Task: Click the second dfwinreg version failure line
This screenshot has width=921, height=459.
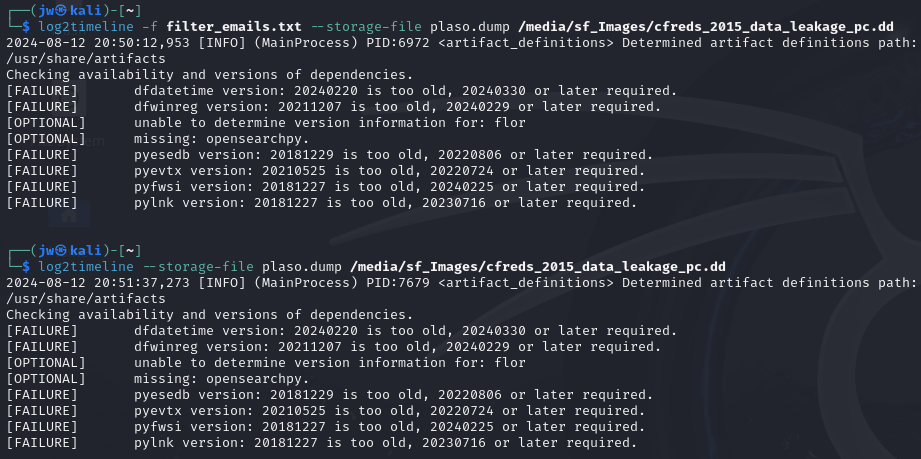Action: (x=397, y=346)
